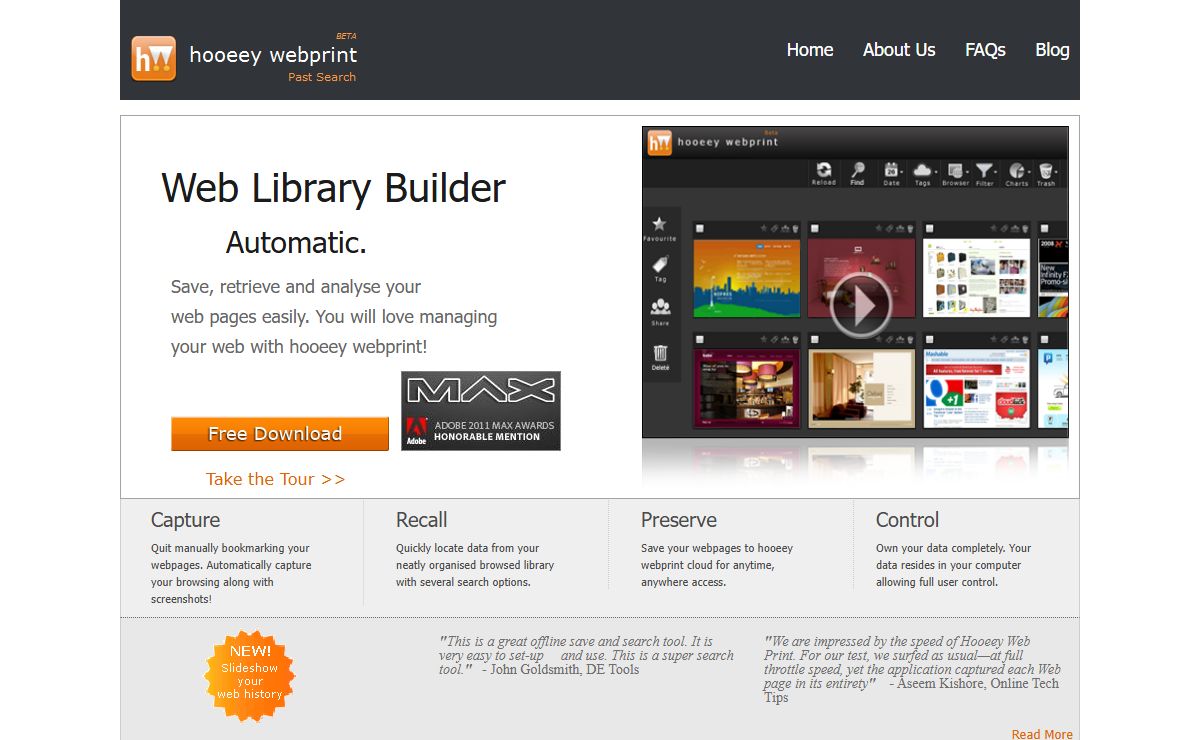The width and height of the screenshot is (1200, 740).
Task: Tick the checkbox above the white product grid thumbnail
Action: pos(930,228)
